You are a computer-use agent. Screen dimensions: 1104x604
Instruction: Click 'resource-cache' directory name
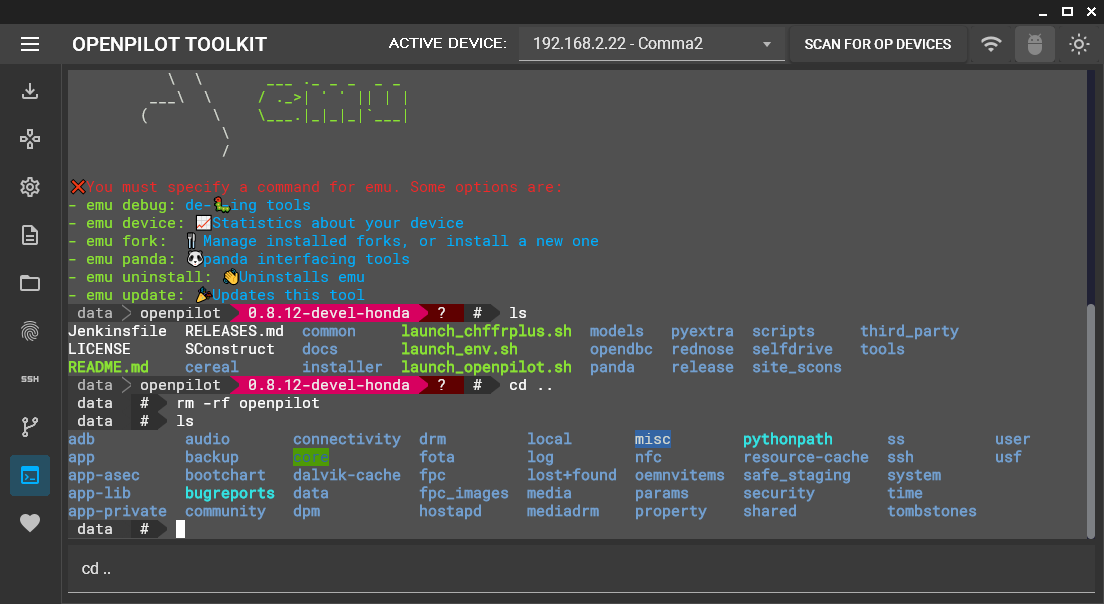(805, 458)
